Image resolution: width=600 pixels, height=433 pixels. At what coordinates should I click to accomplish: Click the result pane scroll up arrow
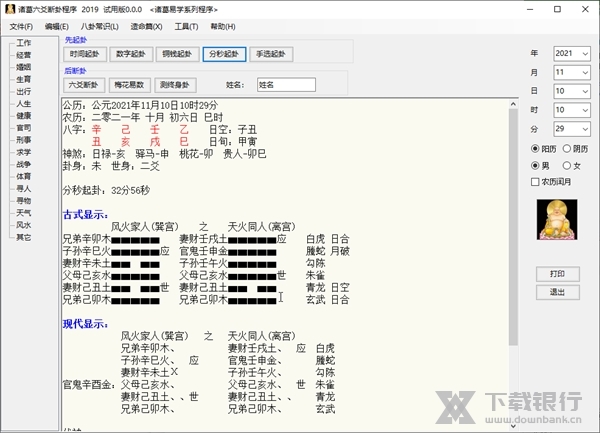point(513,104)
